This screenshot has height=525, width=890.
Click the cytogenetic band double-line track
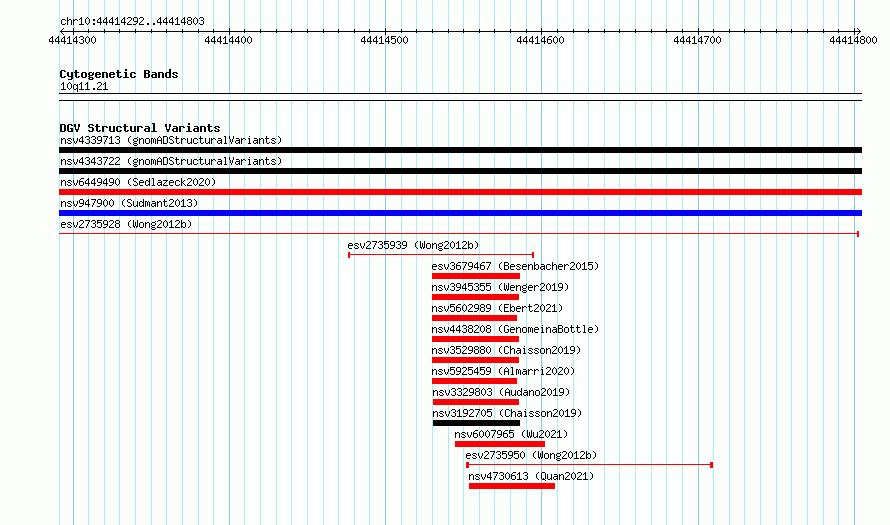[x=460, y=97]
